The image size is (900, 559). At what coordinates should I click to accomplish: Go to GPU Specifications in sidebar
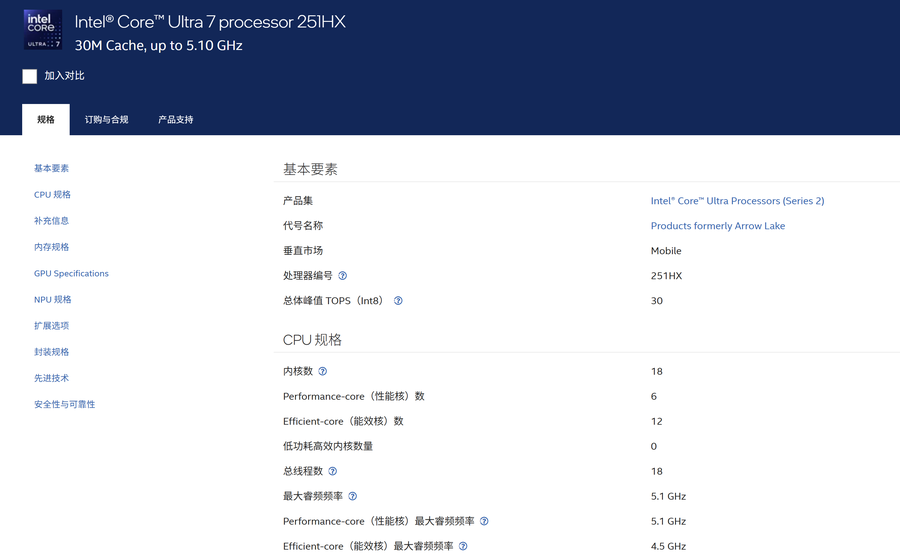click(x=71, y=274)
